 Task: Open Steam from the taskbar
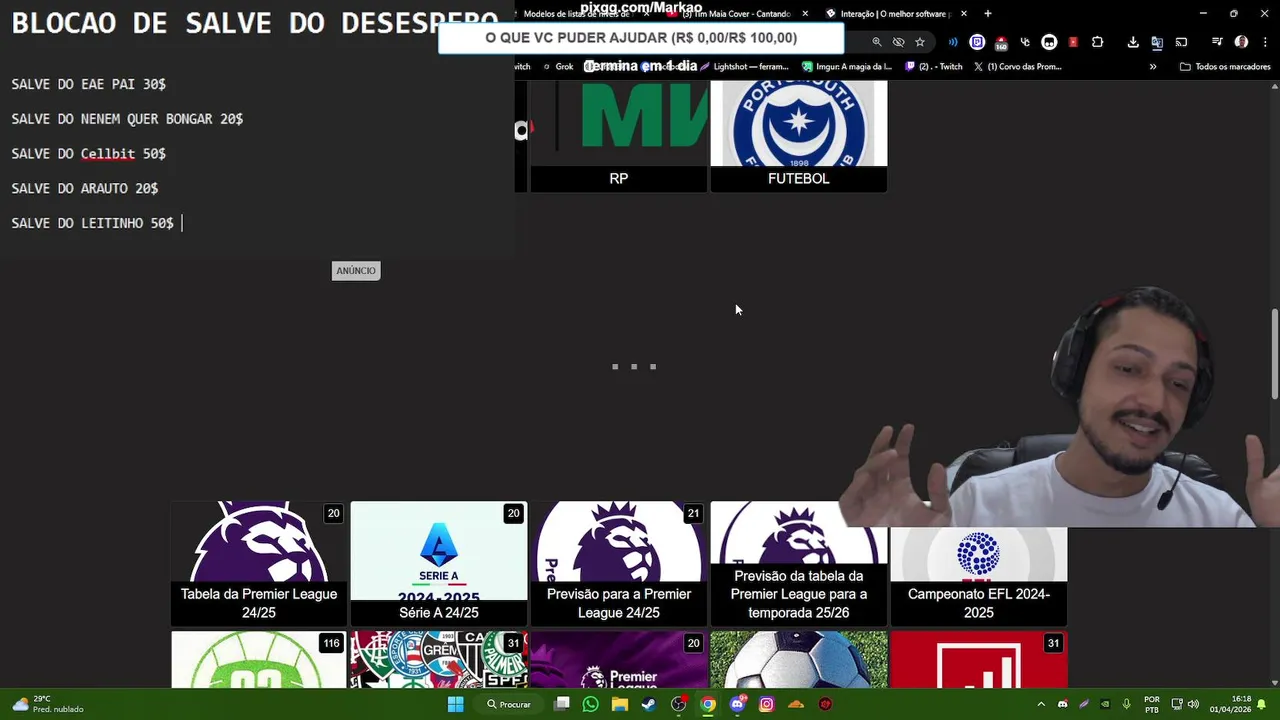[648, 704]
